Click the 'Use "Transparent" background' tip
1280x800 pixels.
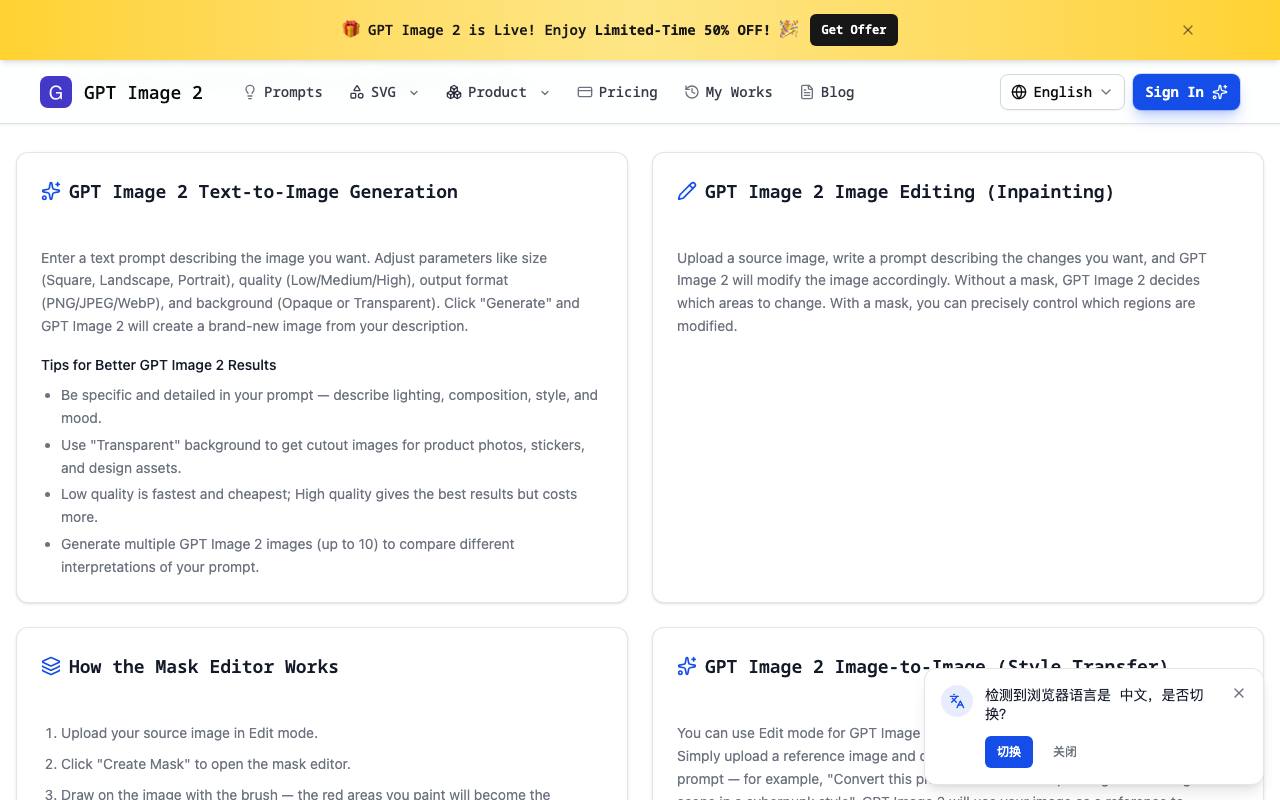tap(323, 456)
